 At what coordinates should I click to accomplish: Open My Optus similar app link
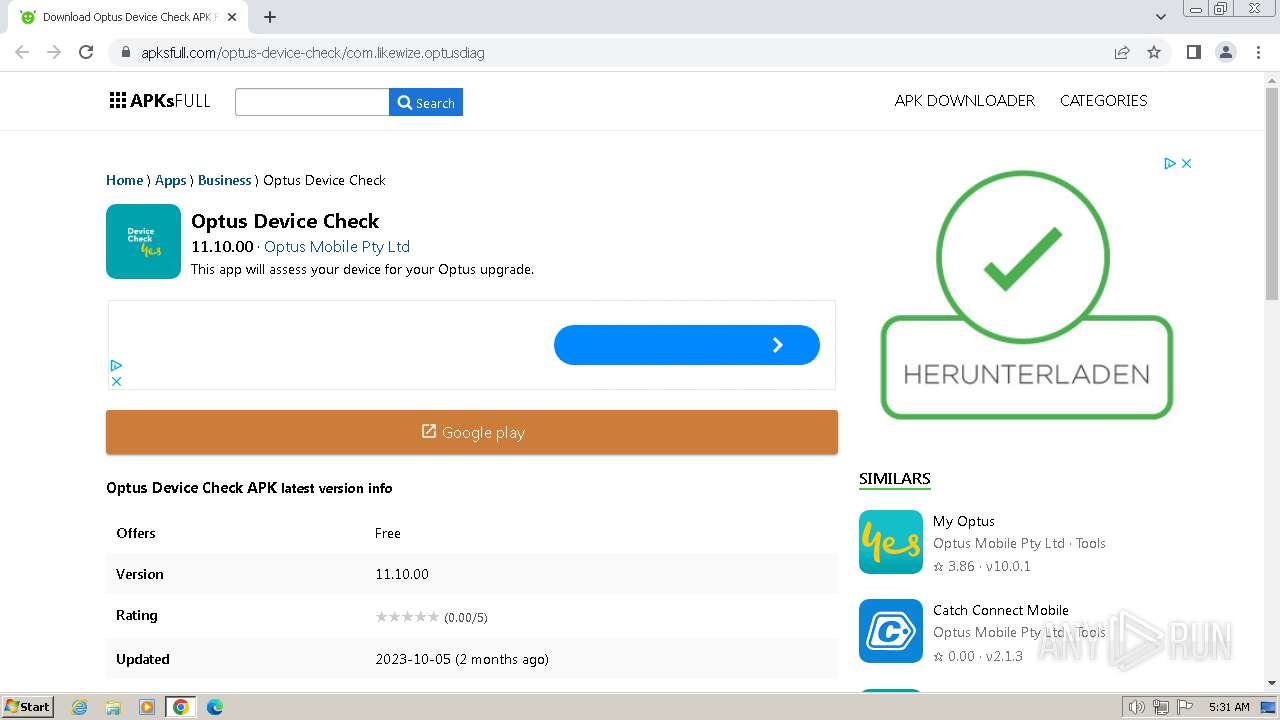pos(964,521)
